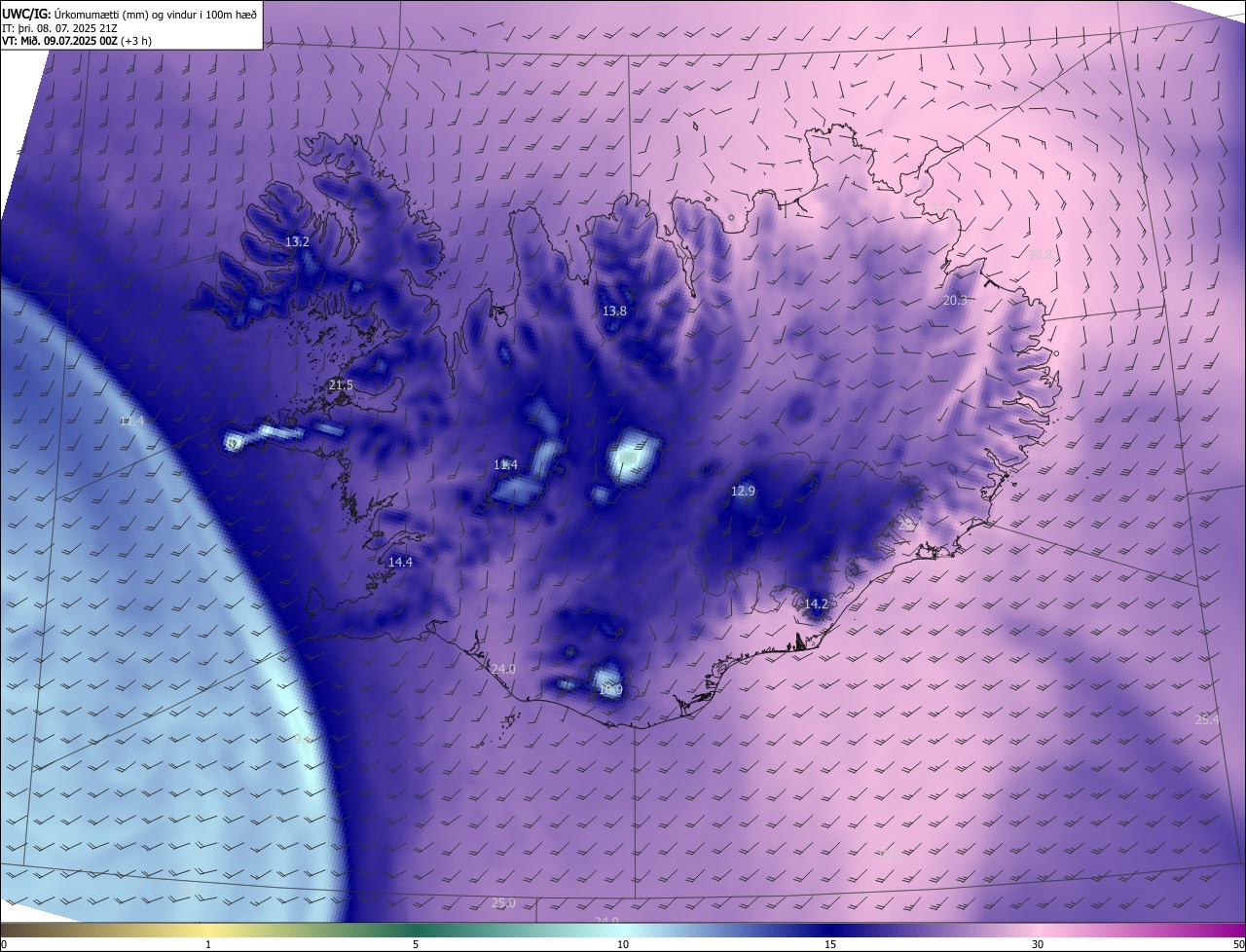Click the 'VT: Mið. 09.07.2025 00Z (+3 h)' line

(77, 42)
